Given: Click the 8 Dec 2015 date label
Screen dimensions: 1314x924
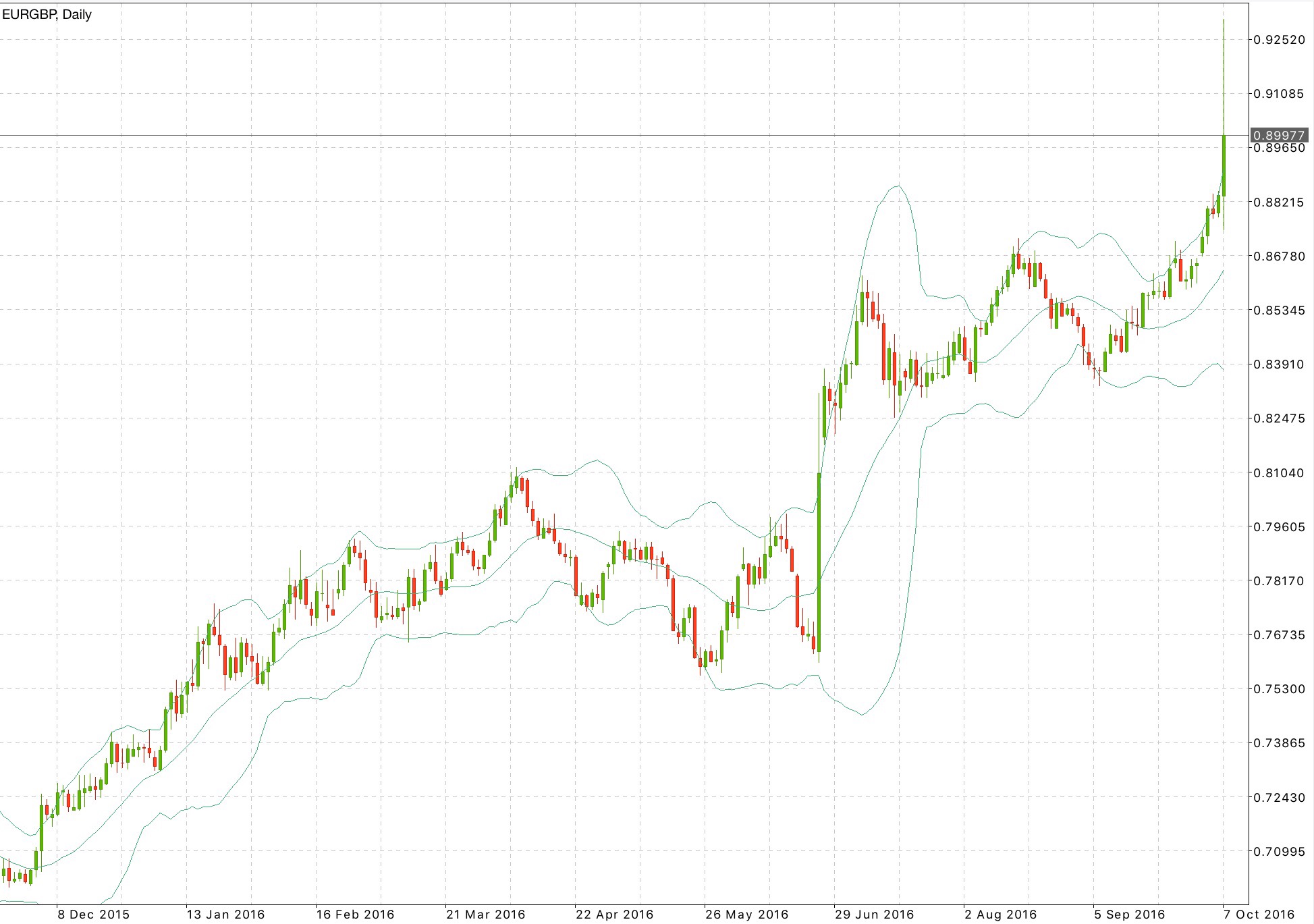Looking at the screenshot, I should tap(93, 915).
